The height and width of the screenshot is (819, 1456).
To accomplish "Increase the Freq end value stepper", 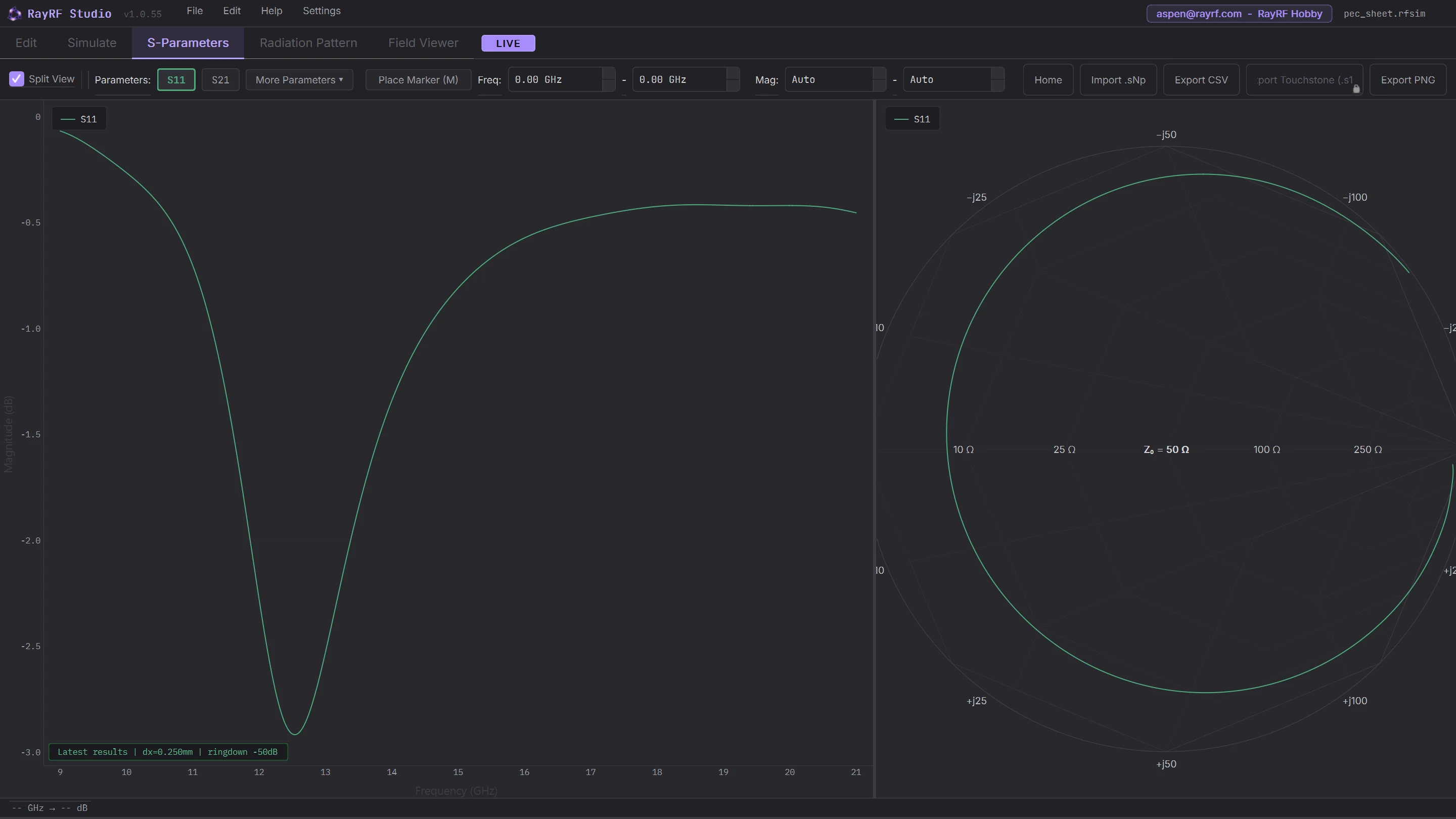I will point(733,73).
